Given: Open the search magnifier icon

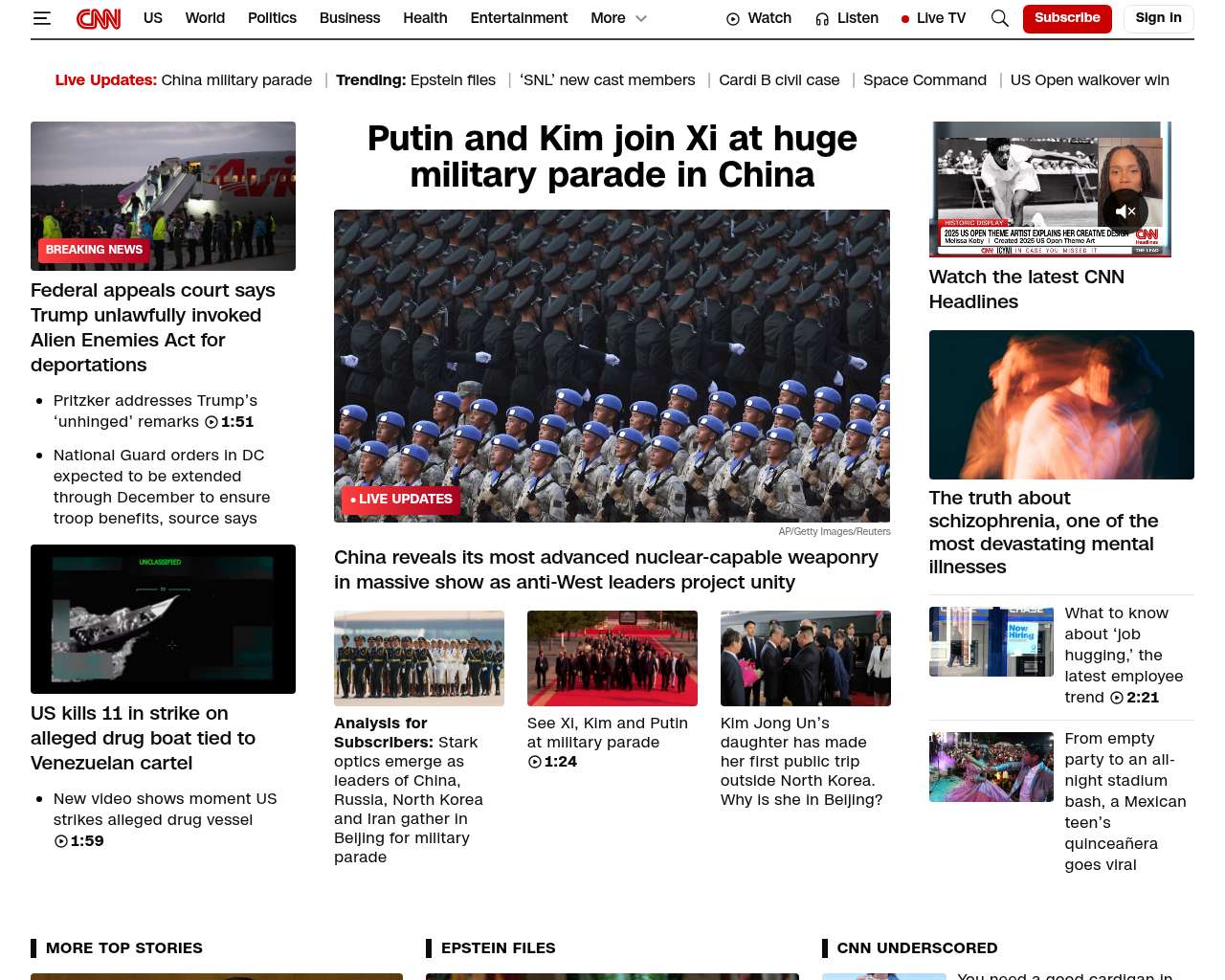Looking at the screenshot, I should pyautogui.click(x=1000, y=18).
